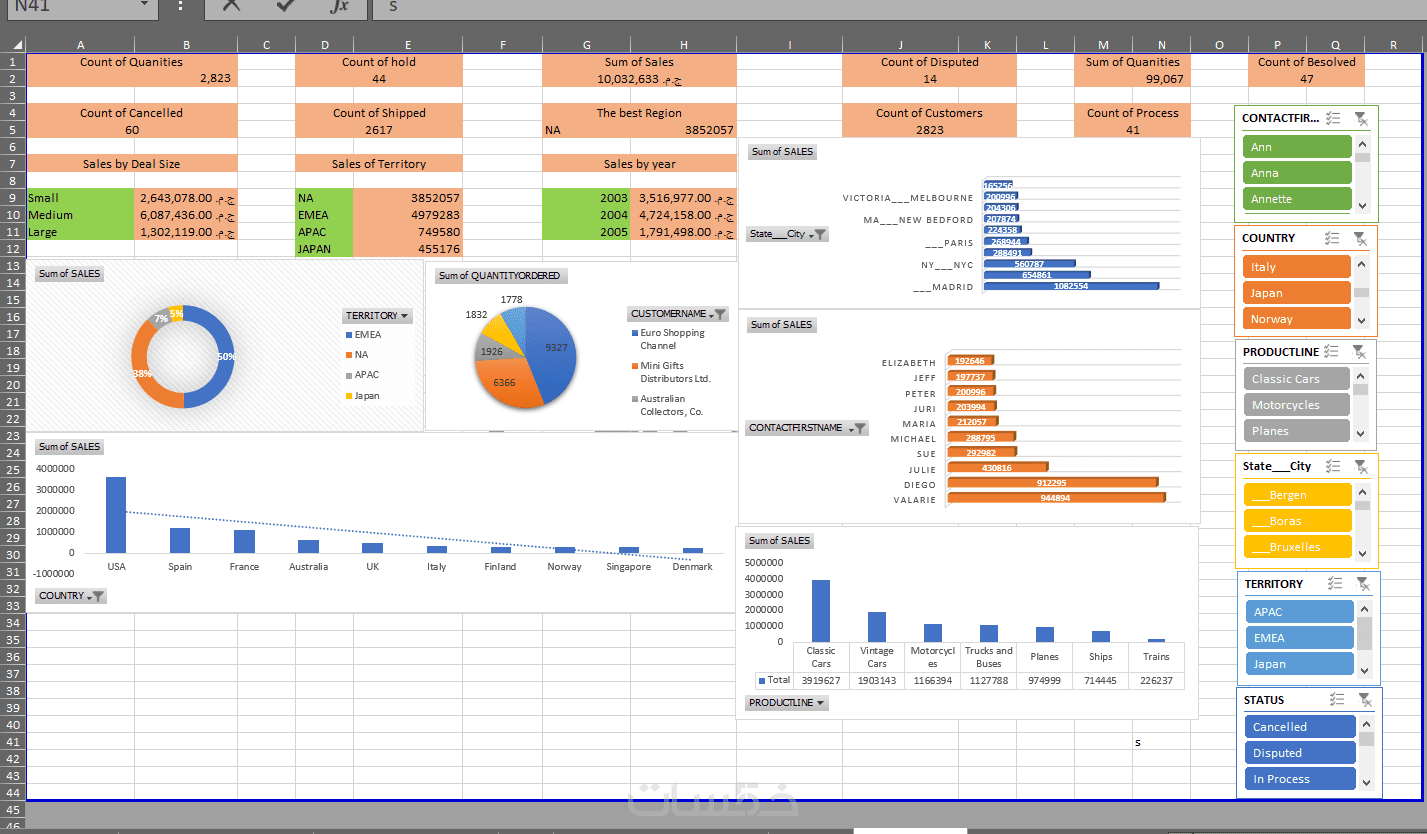Toggle multi-select in PRODUCTLINE slicer

pyautogui.click(x=1331, y=352)
